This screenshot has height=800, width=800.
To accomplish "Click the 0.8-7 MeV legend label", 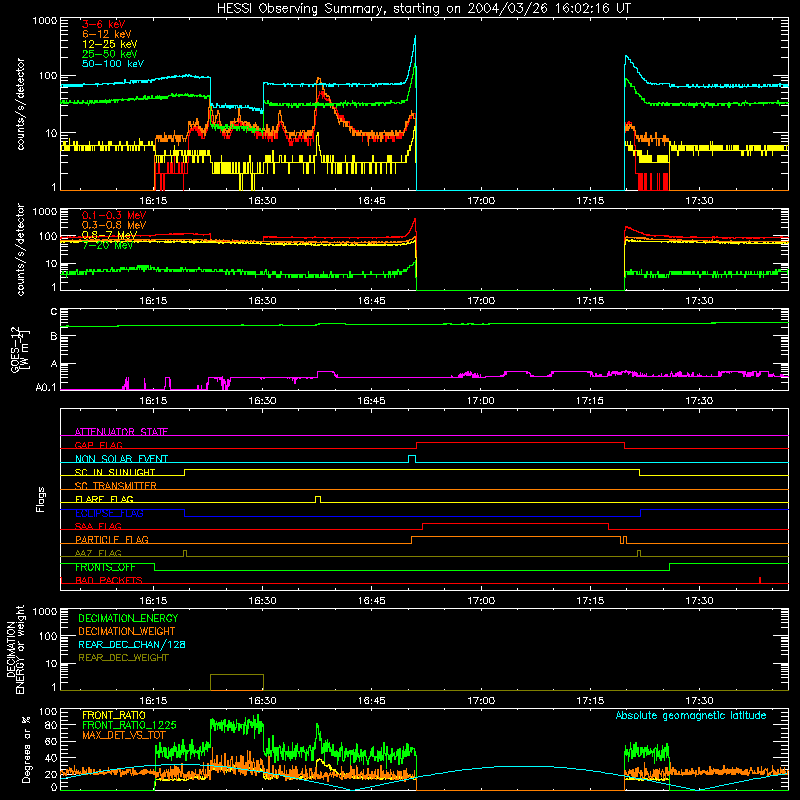I will tap(109, 235).
